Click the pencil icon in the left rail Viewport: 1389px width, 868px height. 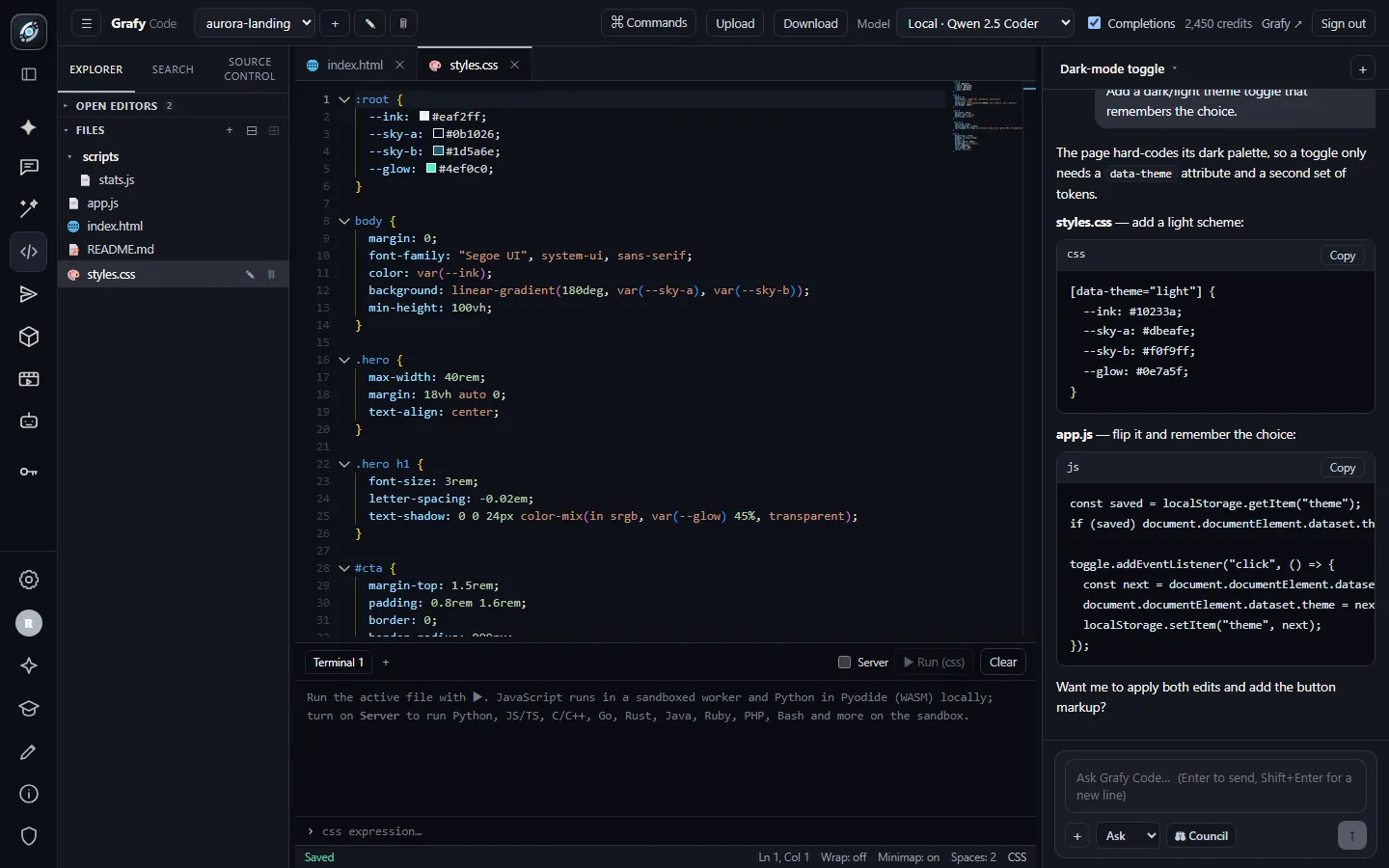pyautogui.click(x=29, y=751)
